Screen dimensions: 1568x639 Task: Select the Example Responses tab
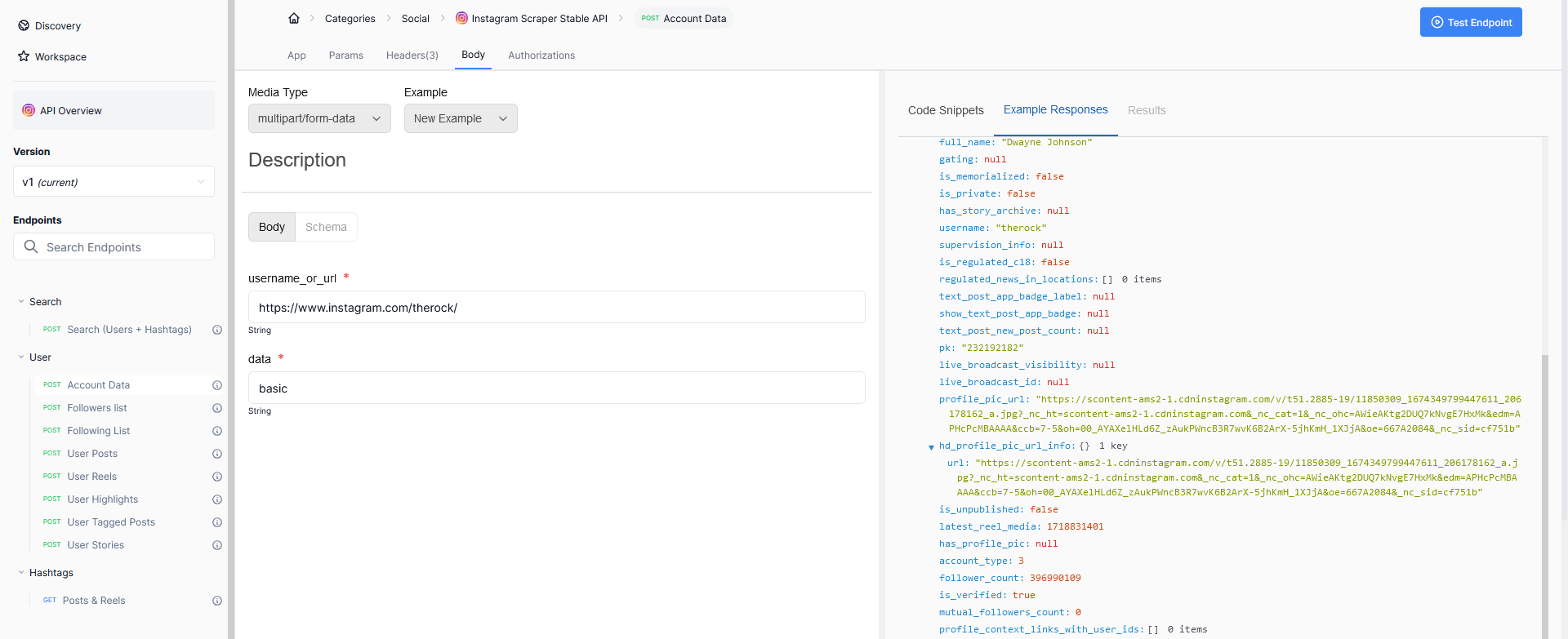coord(1056,109)
